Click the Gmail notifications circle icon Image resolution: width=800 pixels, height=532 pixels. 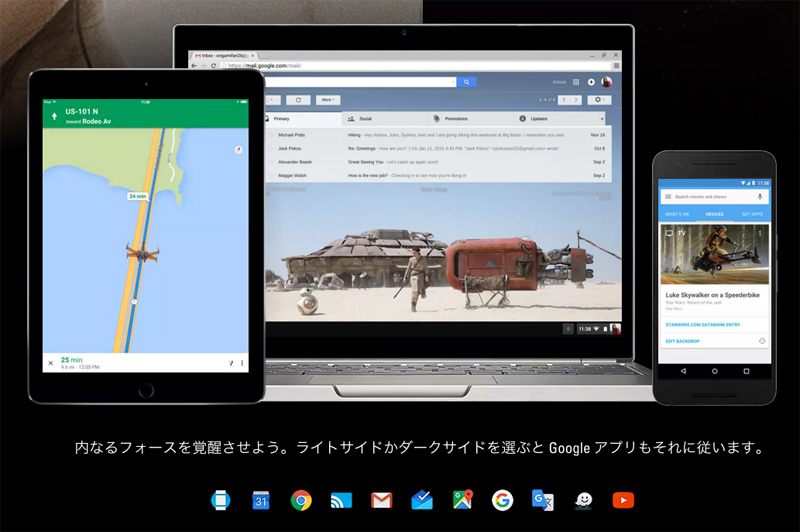tap(591, 82)
